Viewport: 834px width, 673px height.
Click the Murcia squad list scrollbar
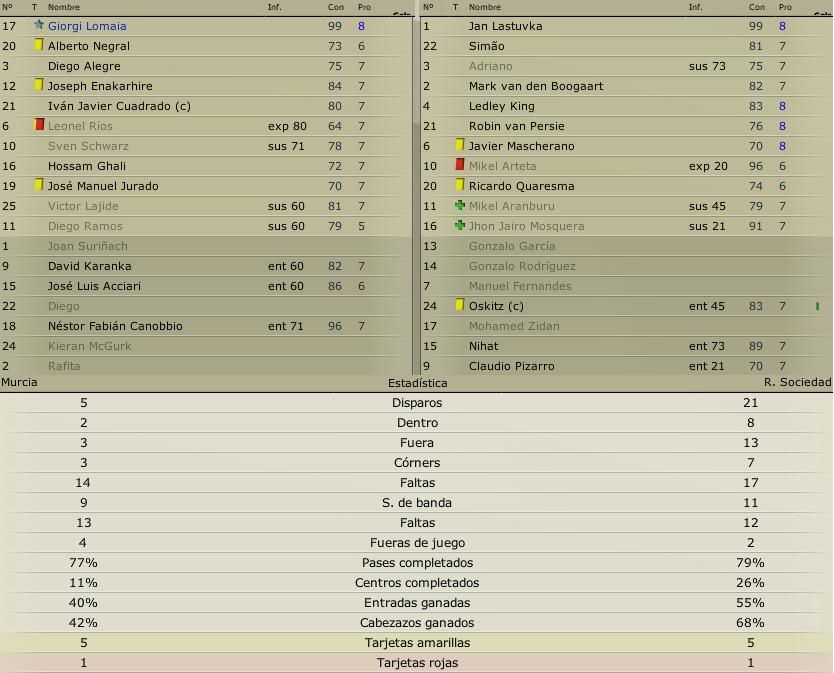click(416, 196)
